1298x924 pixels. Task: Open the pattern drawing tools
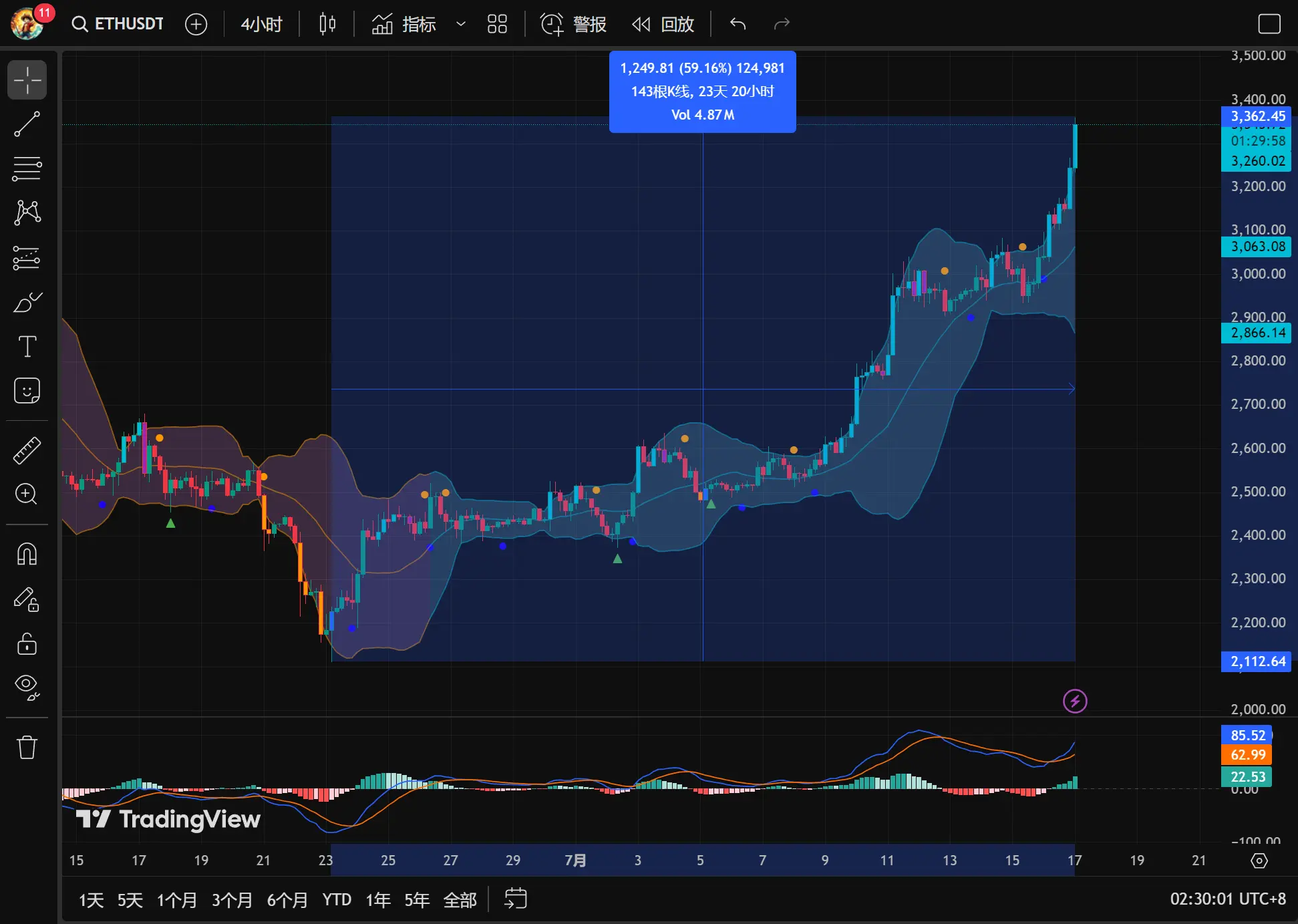tap(27, 213)
